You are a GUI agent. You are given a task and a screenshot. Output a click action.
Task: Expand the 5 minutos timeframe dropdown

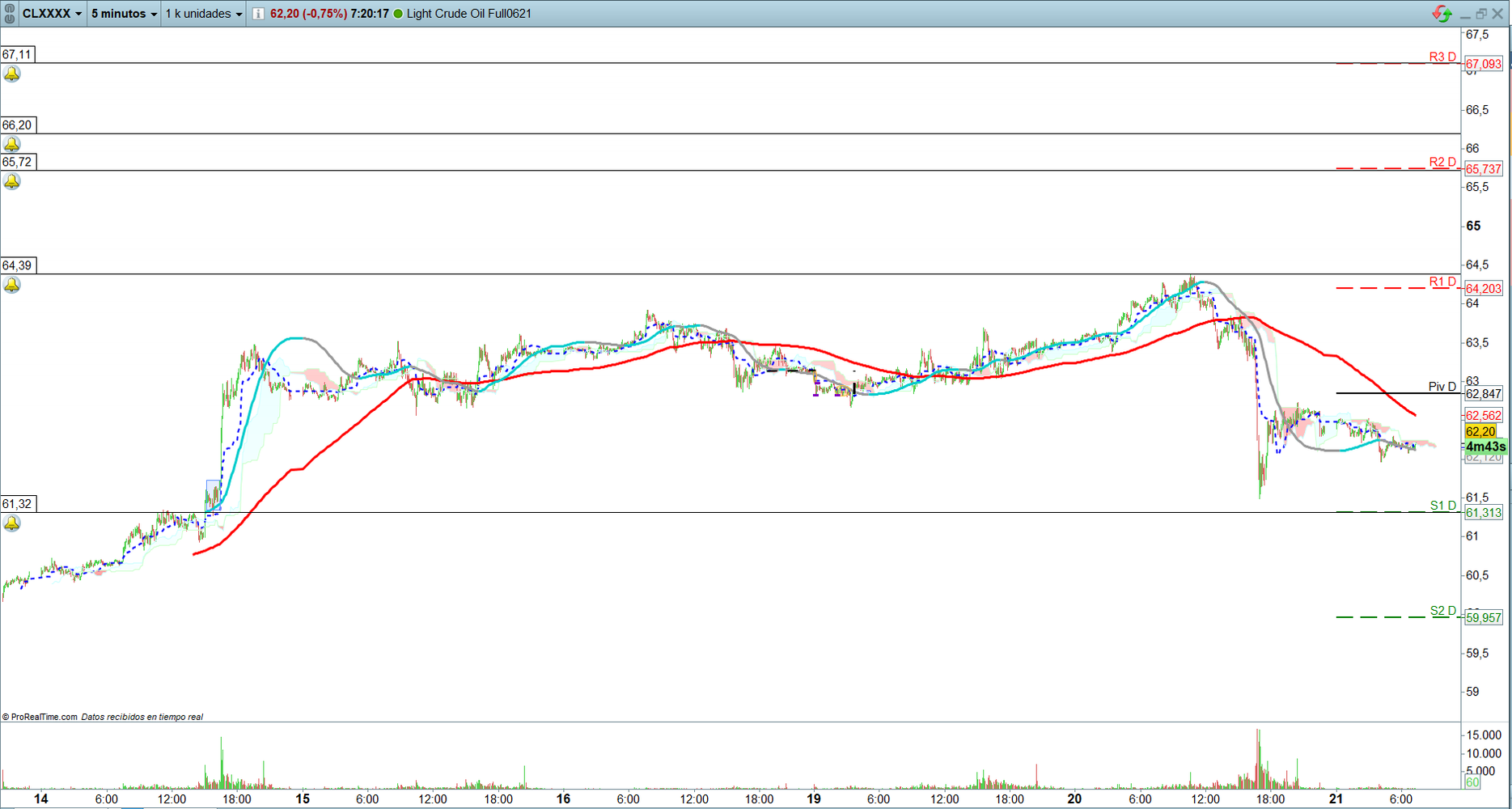tap(124, 14)
